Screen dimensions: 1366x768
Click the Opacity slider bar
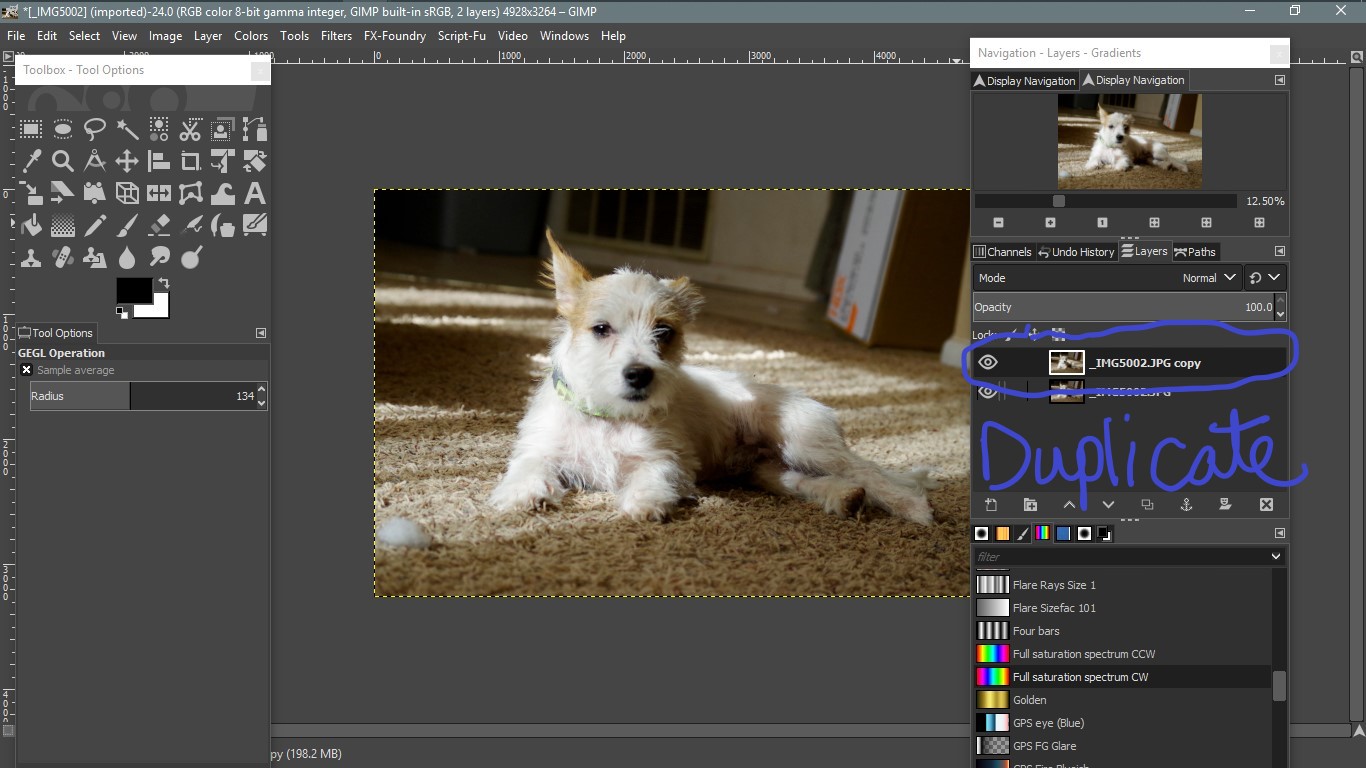tap(1124, 307)
